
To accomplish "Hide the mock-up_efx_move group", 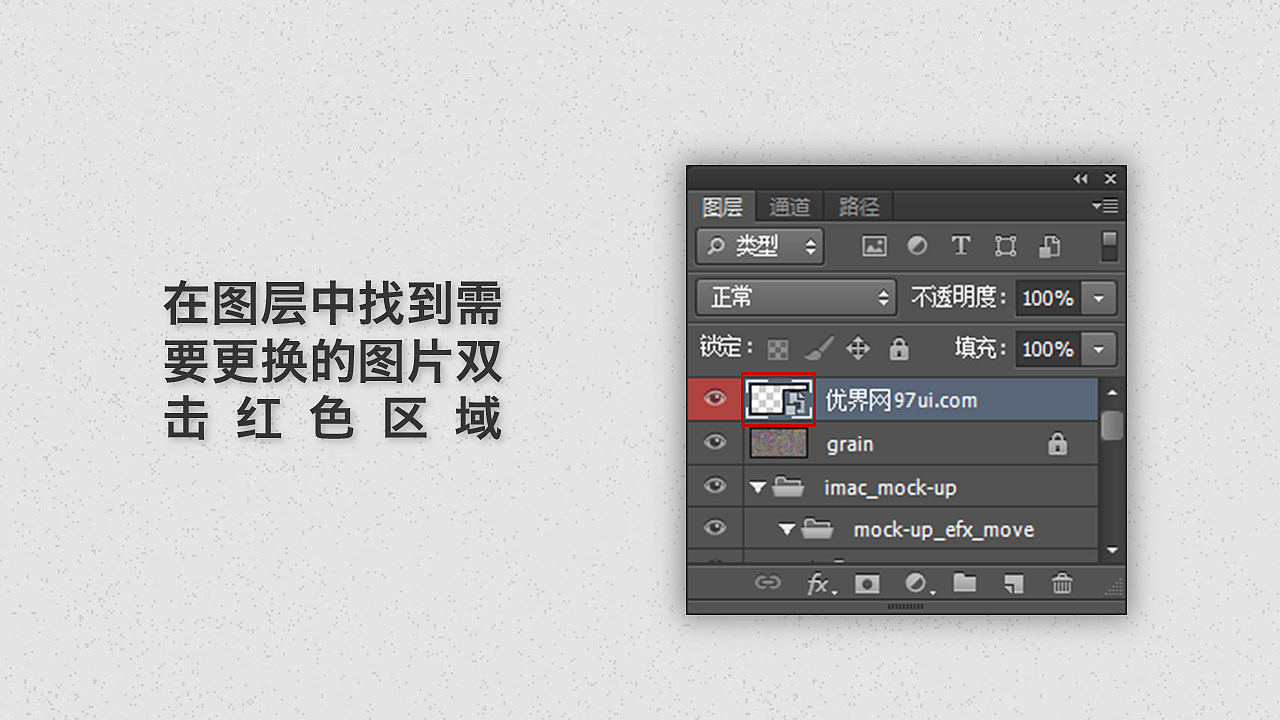I will pos(714,528).
